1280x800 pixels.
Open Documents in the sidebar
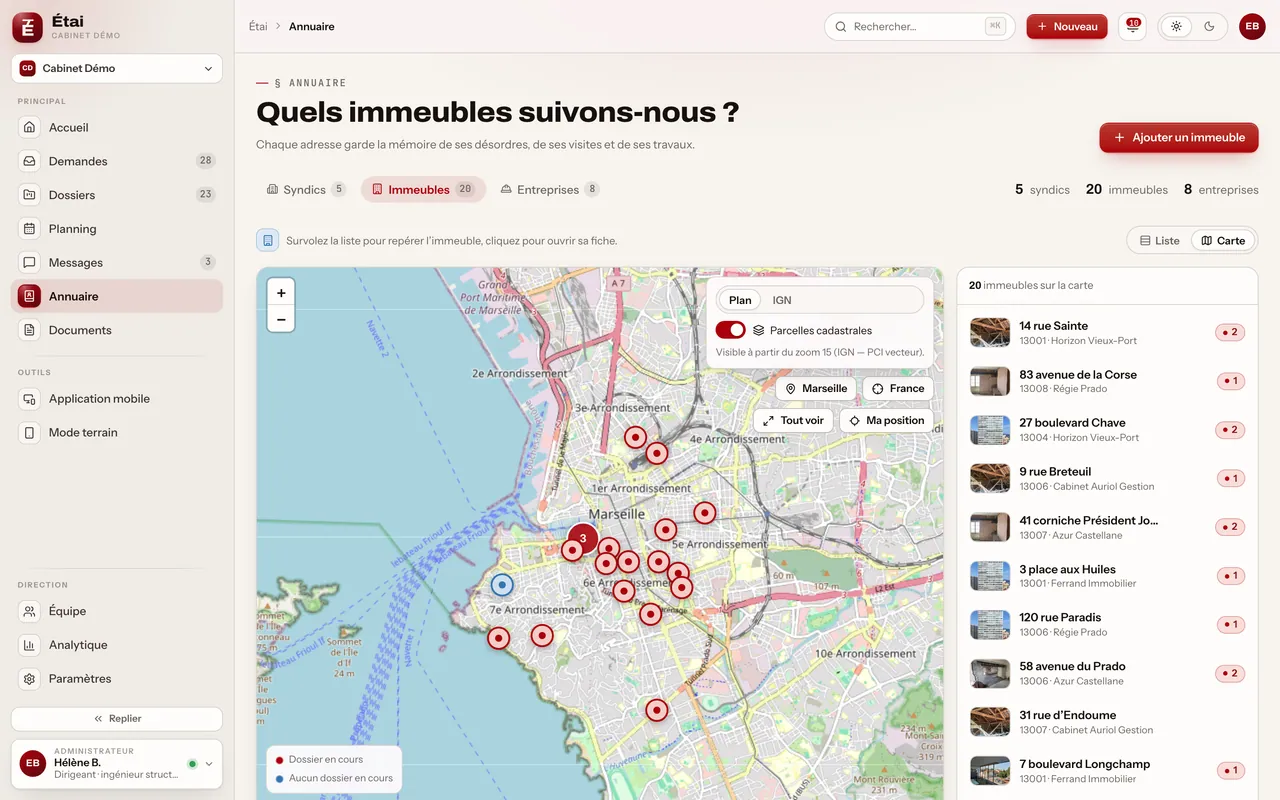(x=117, y=330)
